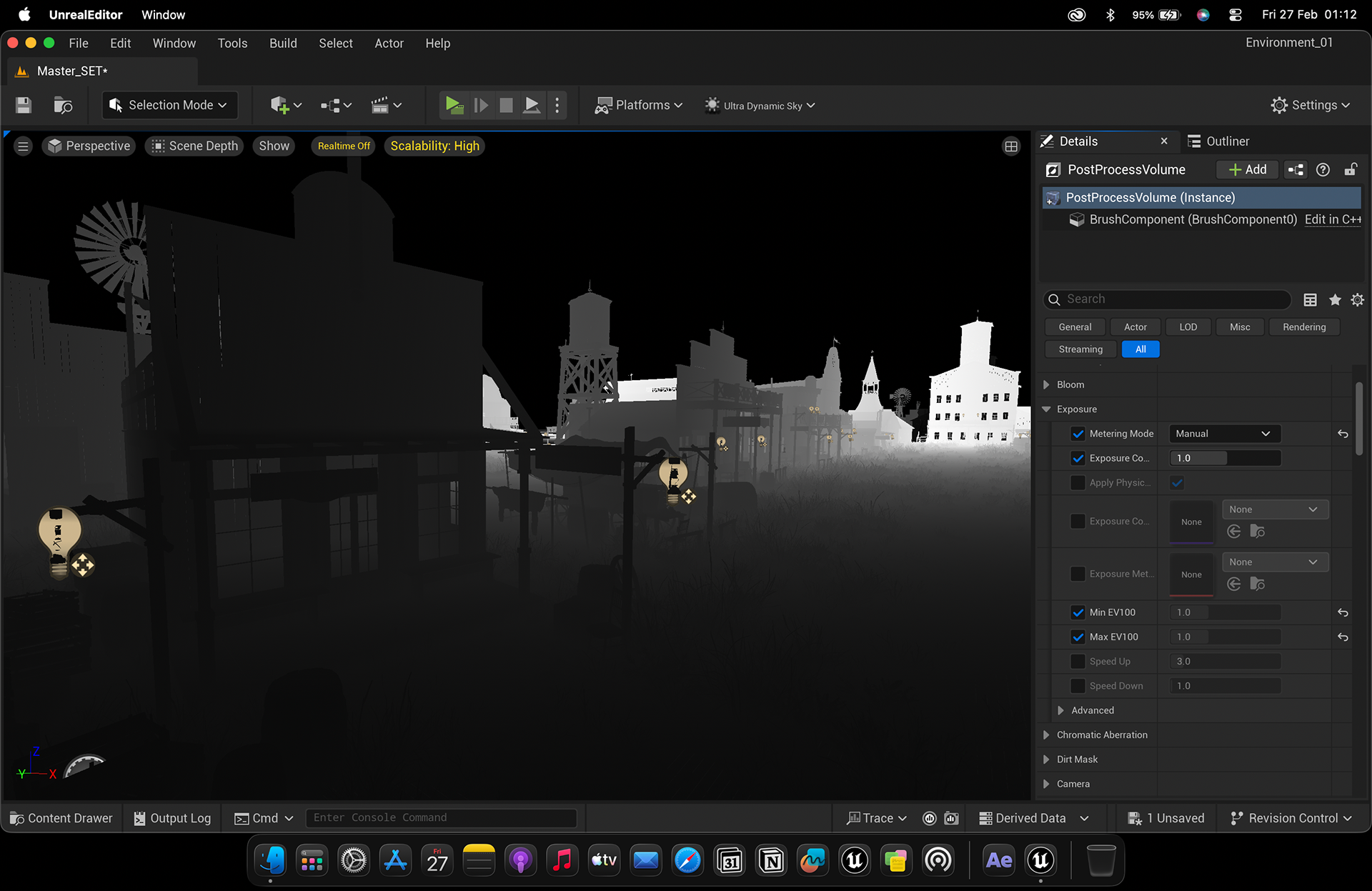Click the Details property matrix table icon
1372x891 pixels.
(1310, 299)
